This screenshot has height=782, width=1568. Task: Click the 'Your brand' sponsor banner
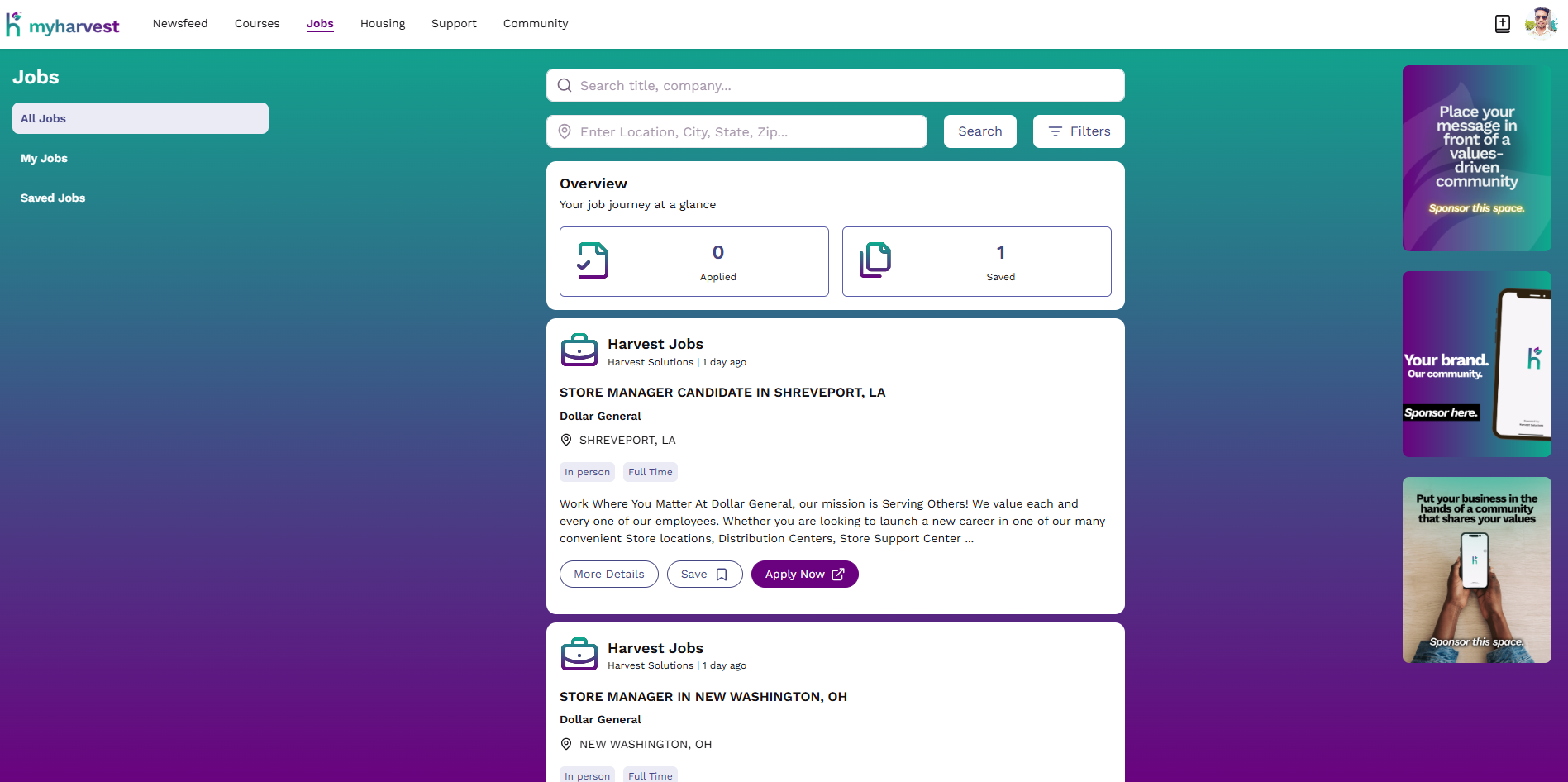[1476, 365]
